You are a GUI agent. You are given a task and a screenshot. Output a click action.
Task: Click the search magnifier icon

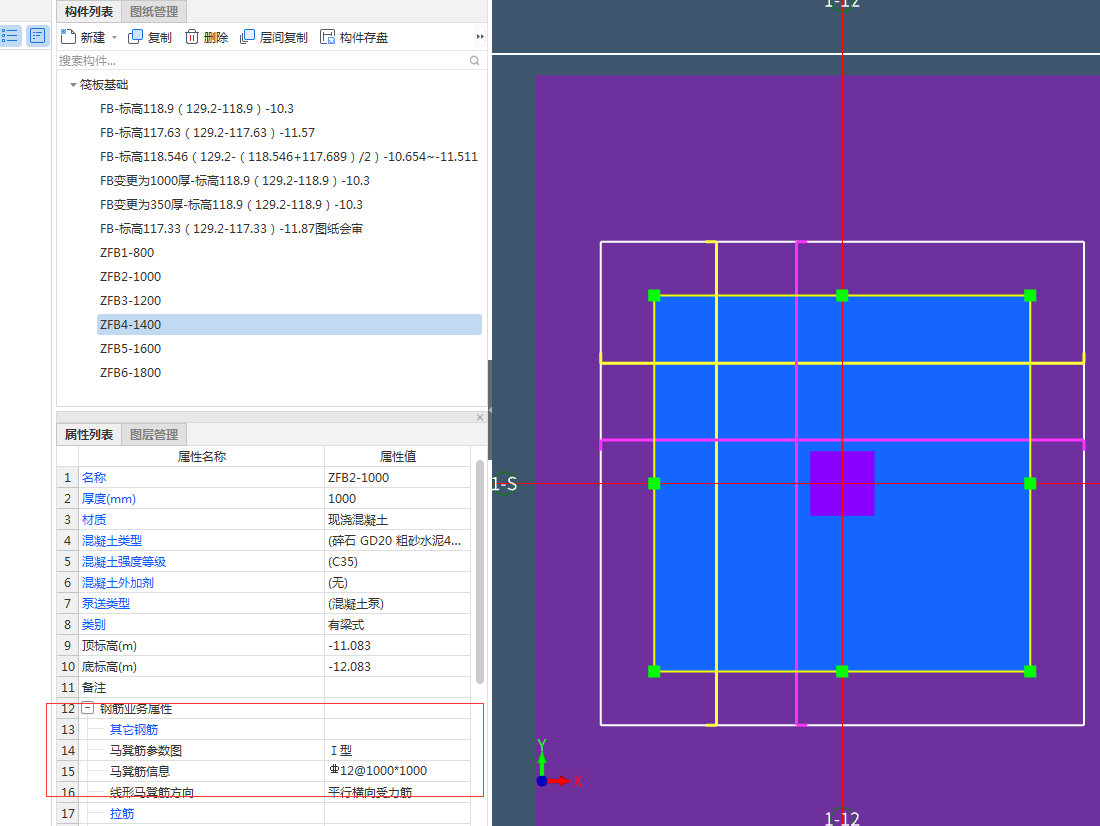(474, 60)
